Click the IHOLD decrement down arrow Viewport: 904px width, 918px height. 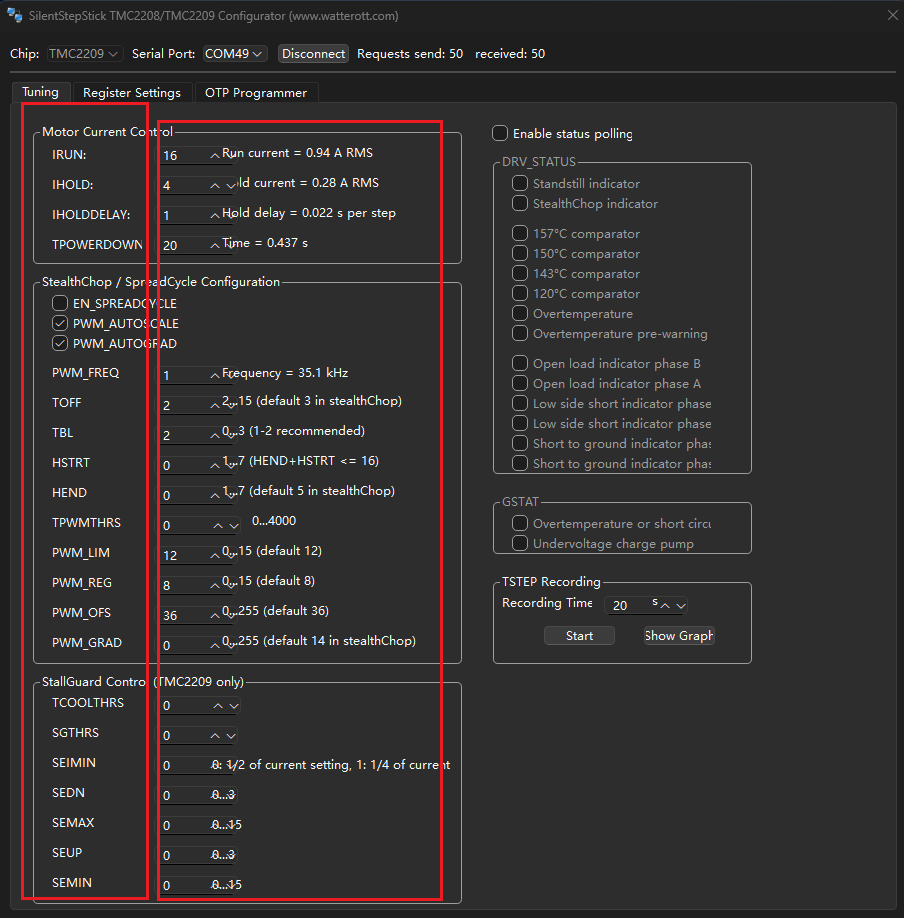point(232,185)
